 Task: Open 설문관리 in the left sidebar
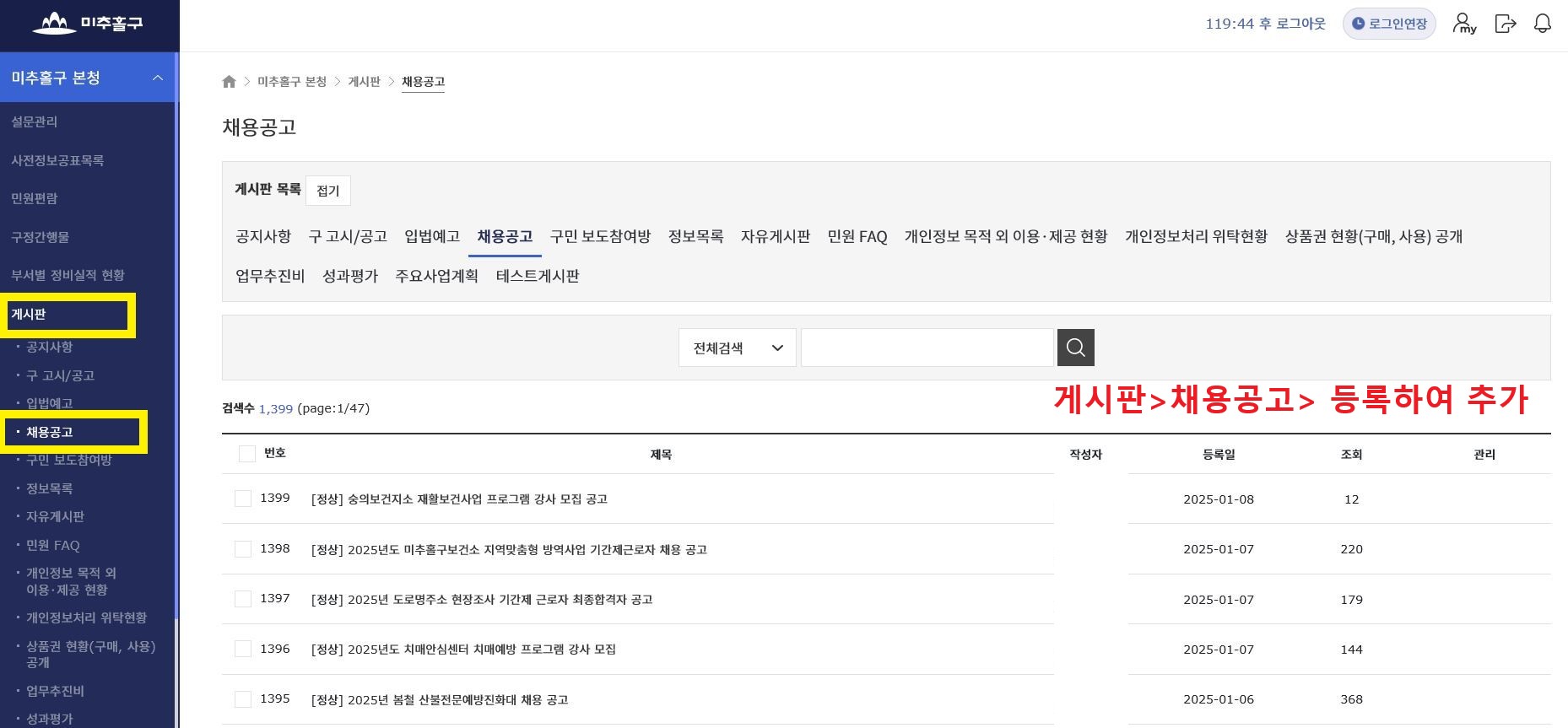pyautogui.click(x=35, y=121)
